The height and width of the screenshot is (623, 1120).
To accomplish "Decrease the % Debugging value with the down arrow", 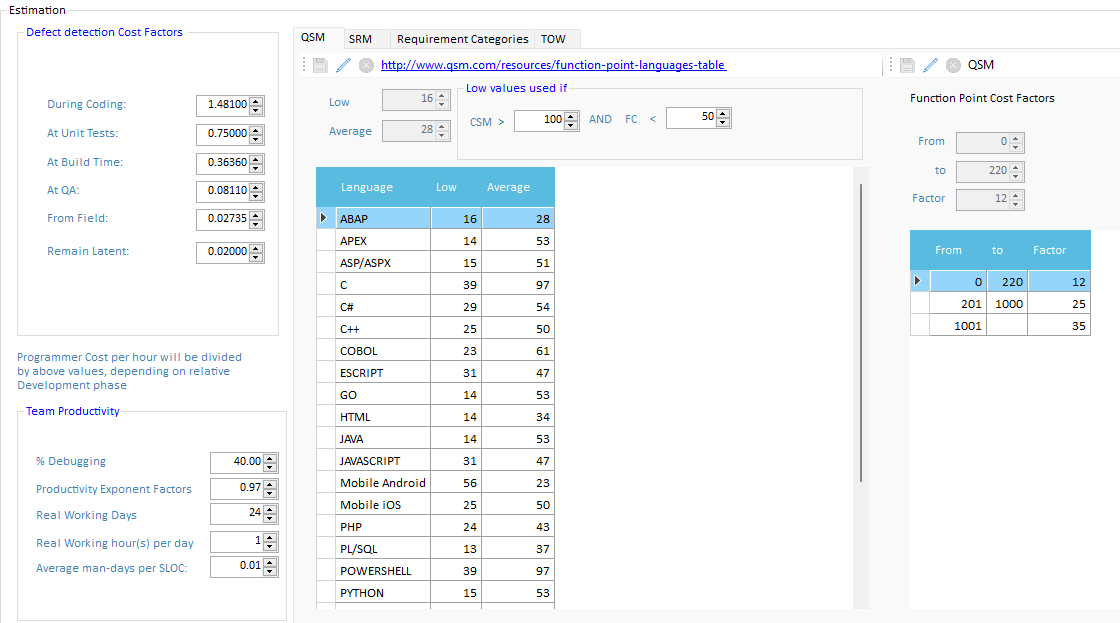I will 270,466.
